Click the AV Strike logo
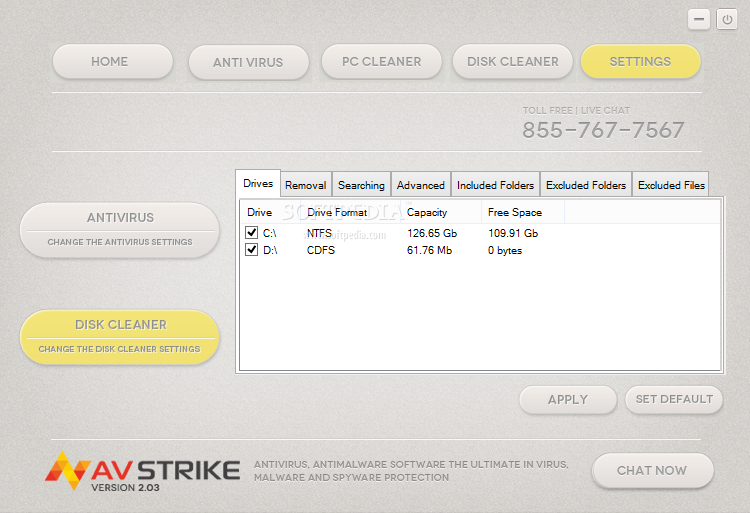 click(x=143, y=471)
